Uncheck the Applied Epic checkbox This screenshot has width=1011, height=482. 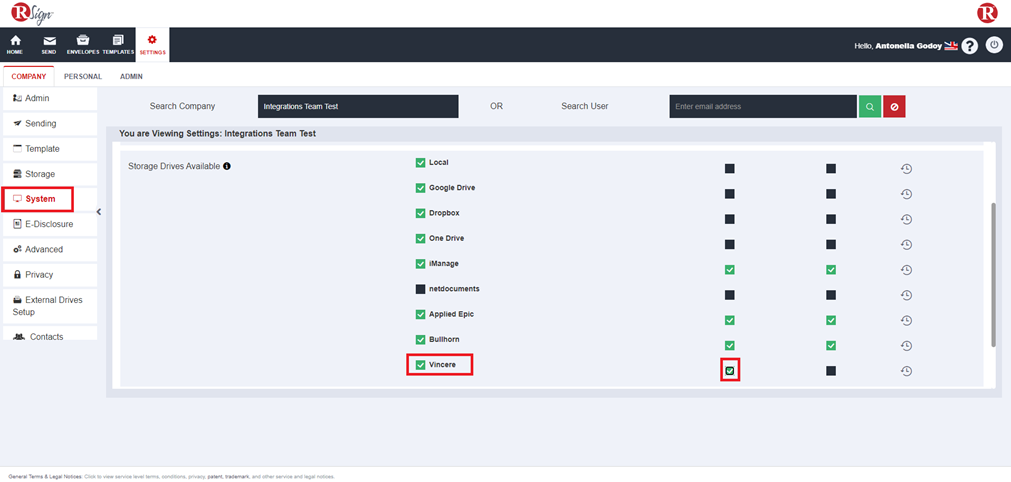point(420,314)
